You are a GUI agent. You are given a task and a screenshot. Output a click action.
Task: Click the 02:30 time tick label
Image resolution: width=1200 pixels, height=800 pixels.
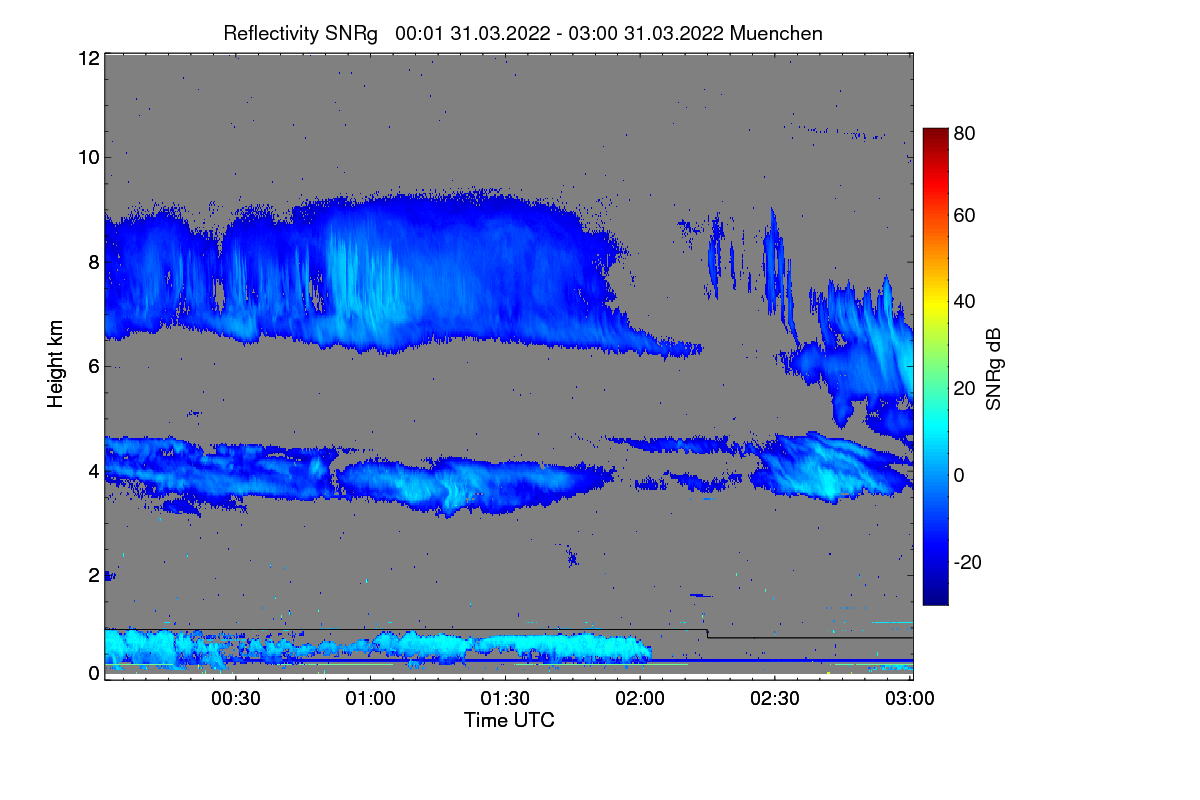pyautogui.click(x=775, y=698)
